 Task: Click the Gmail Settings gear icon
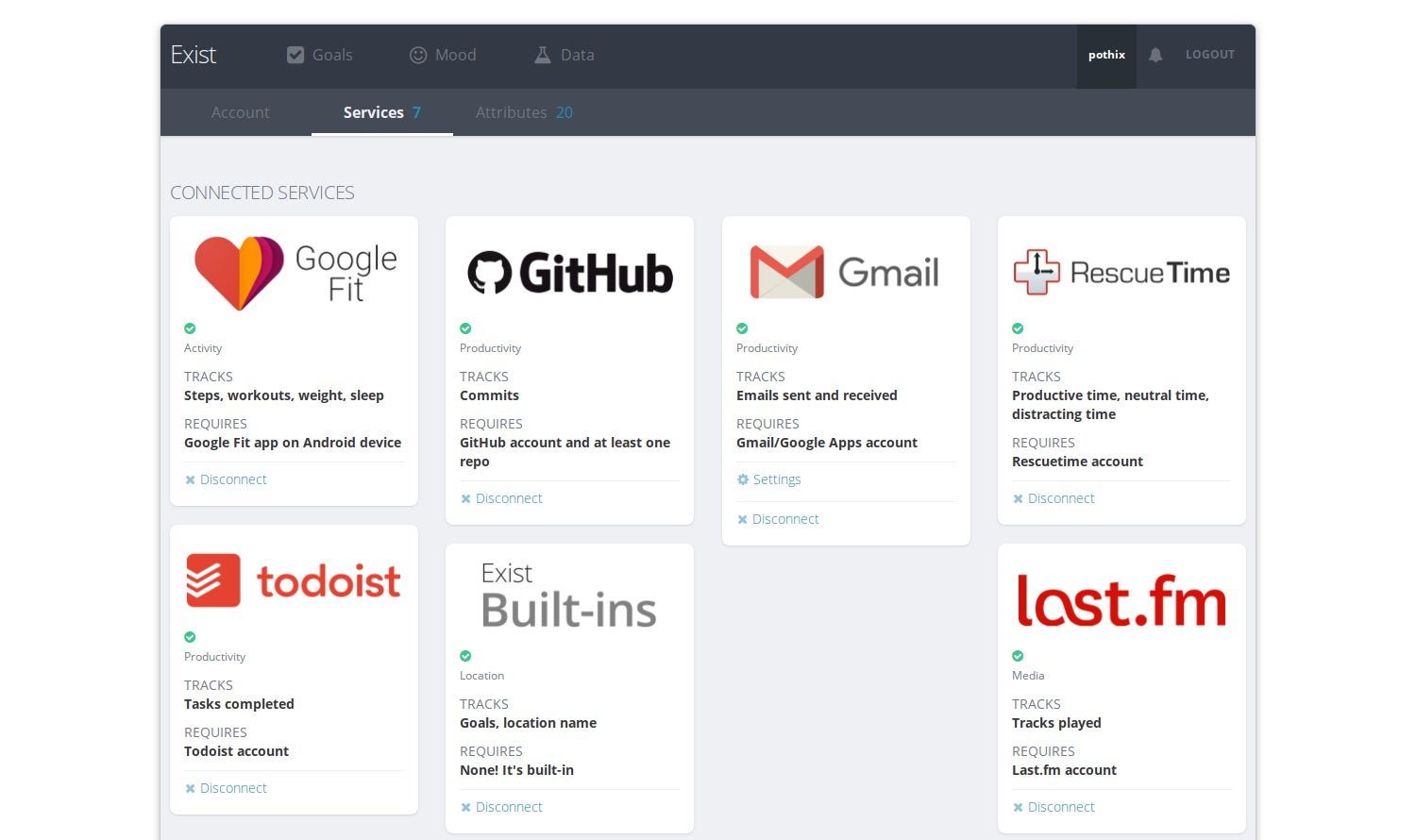[742, 479]
